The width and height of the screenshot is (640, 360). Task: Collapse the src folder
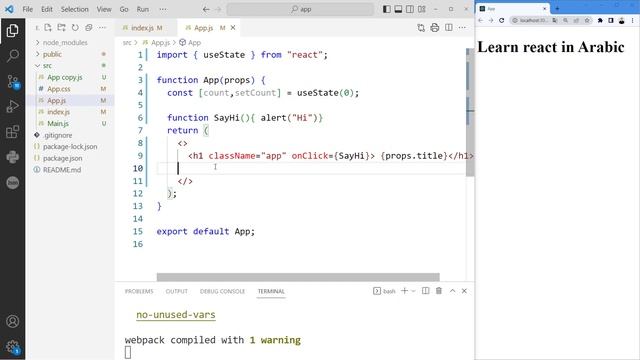tap(47, 66)
